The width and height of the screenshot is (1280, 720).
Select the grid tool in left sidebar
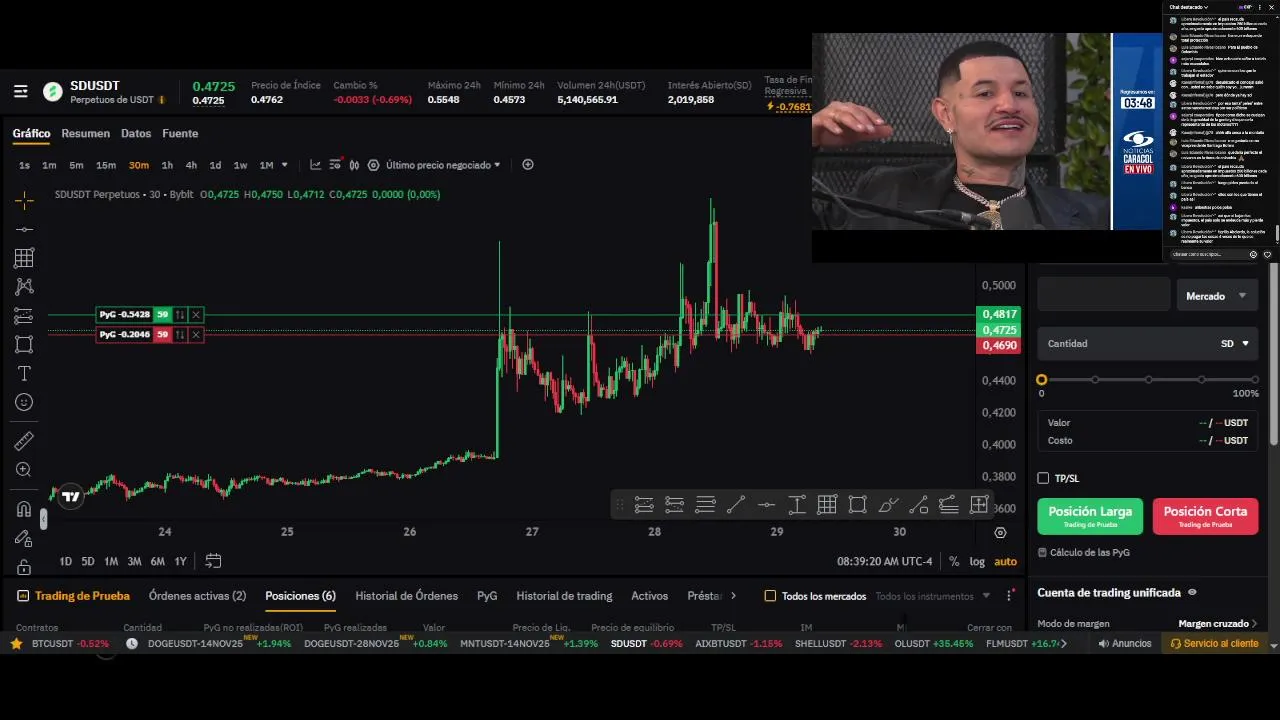(x=24, y=258)
